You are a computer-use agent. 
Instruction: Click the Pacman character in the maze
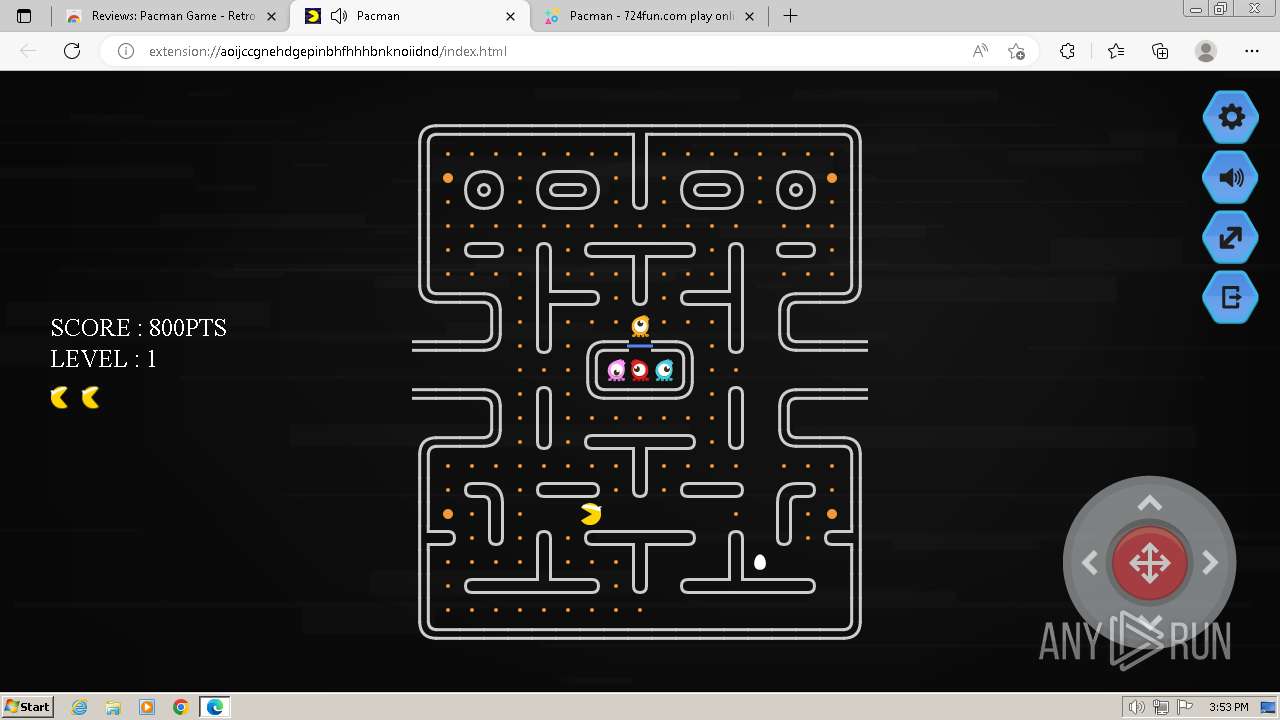point(591,514)
